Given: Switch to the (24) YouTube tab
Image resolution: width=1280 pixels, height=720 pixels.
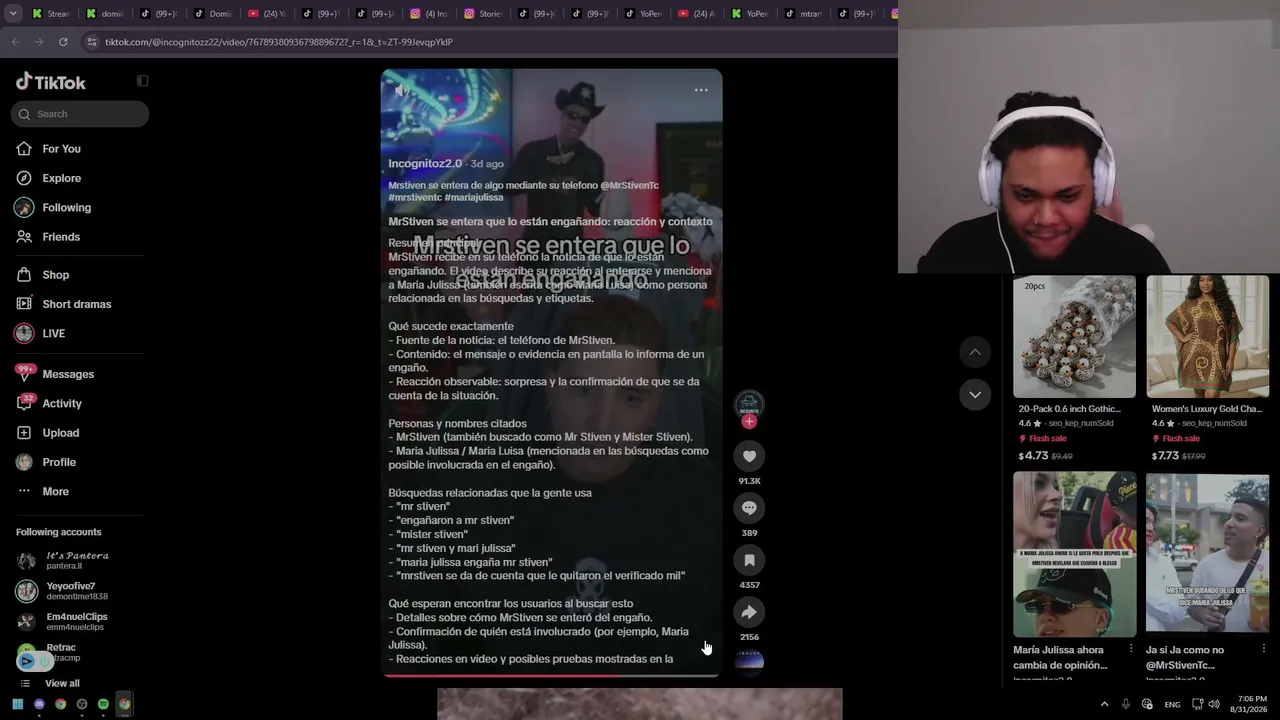Looking at the screenshot, I should (266, 14).
